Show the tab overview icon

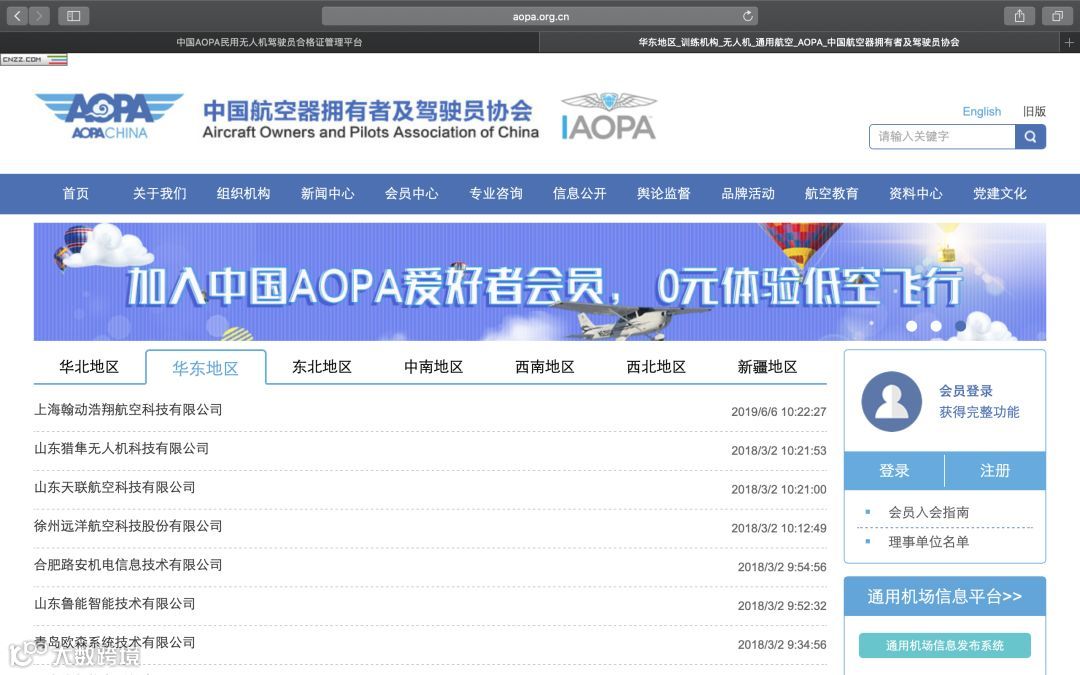[1057, 16]
